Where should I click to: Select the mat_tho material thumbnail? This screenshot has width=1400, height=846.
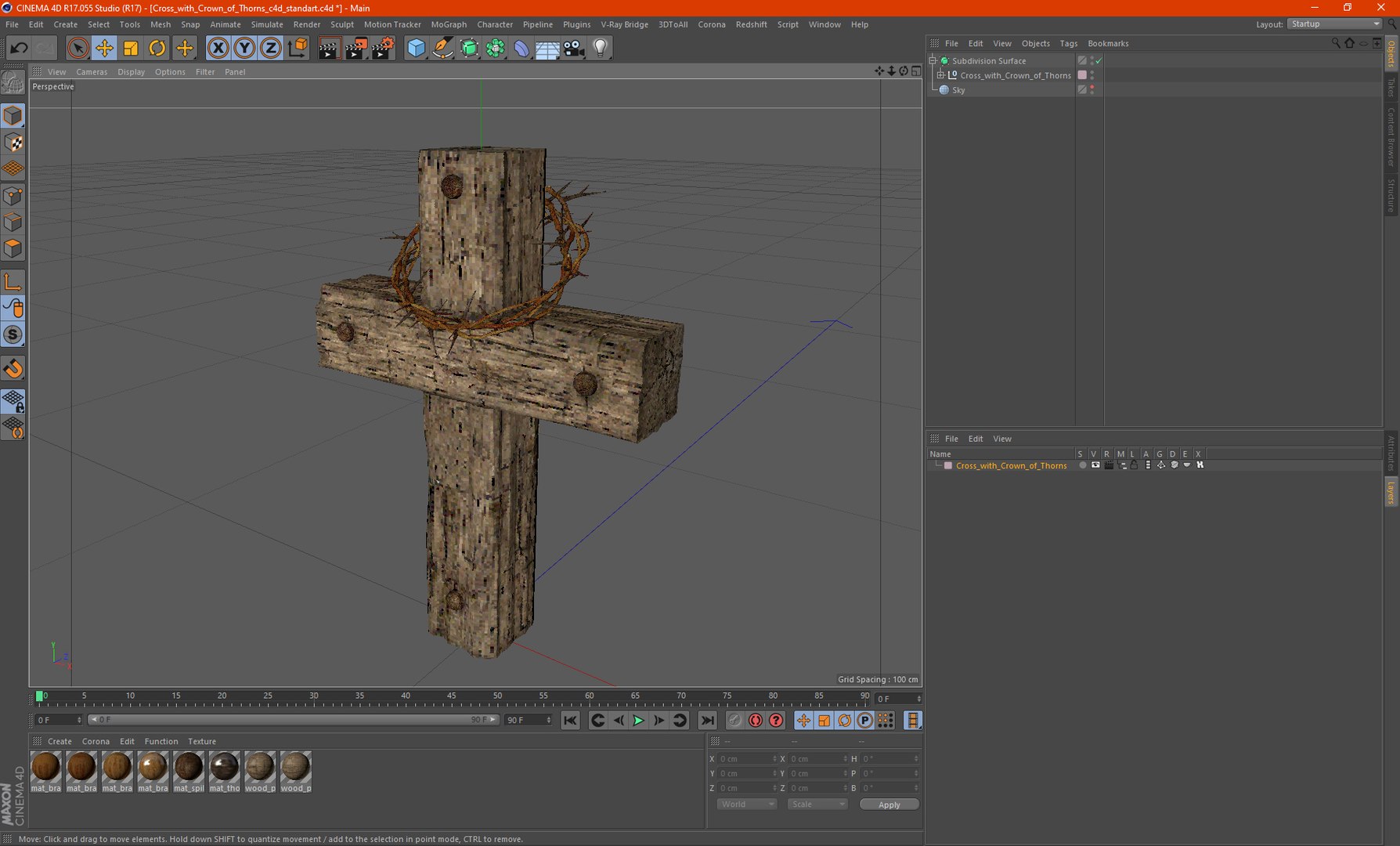point(224,772)
